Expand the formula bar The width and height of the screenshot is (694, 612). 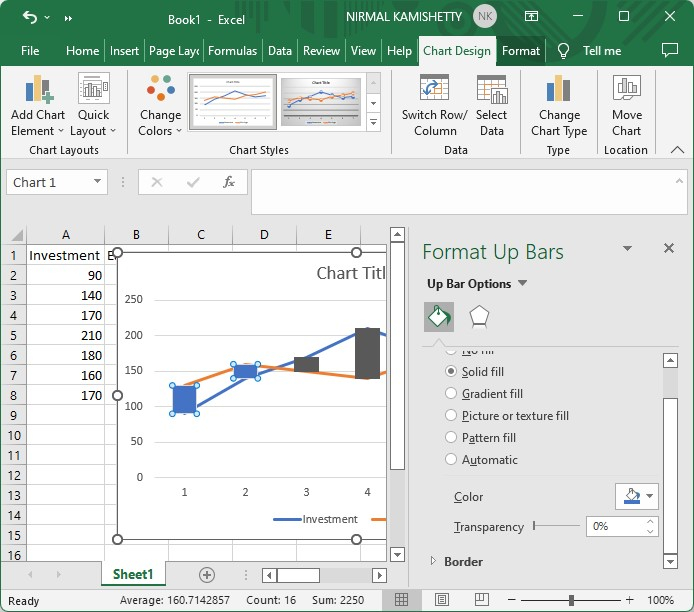(x=679, y=180)
